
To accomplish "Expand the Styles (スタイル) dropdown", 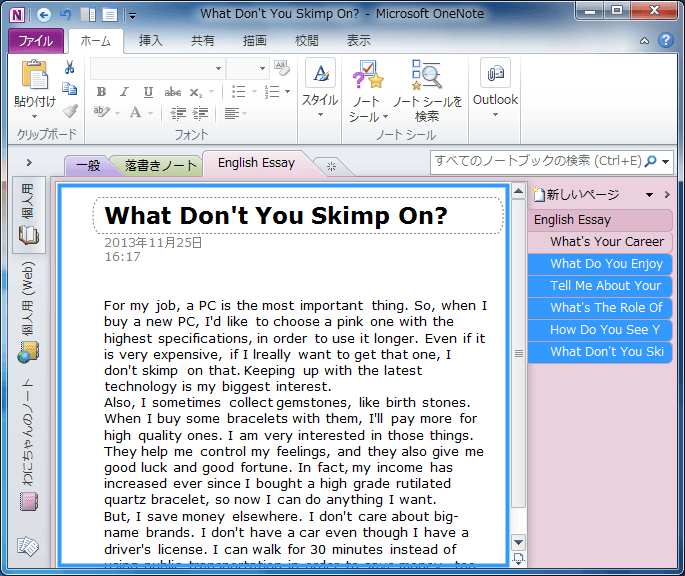I will [320, 114].
